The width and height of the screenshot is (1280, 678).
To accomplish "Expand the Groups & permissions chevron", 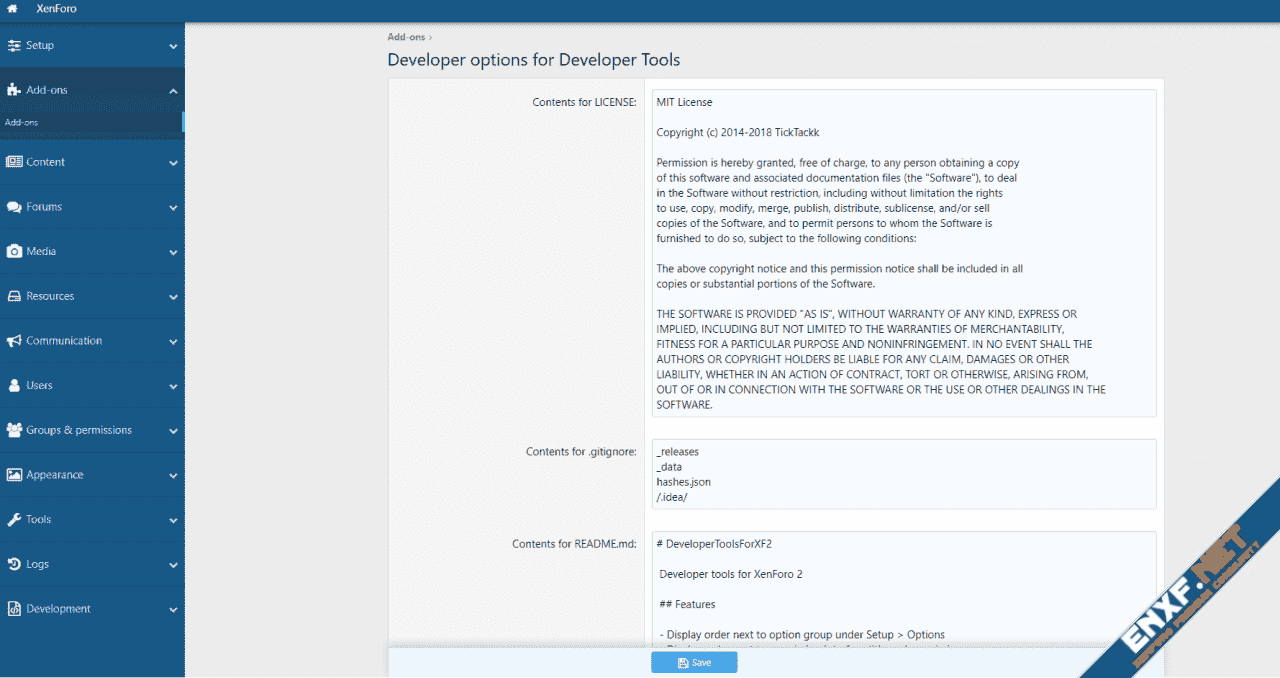I will coord(173,431).
